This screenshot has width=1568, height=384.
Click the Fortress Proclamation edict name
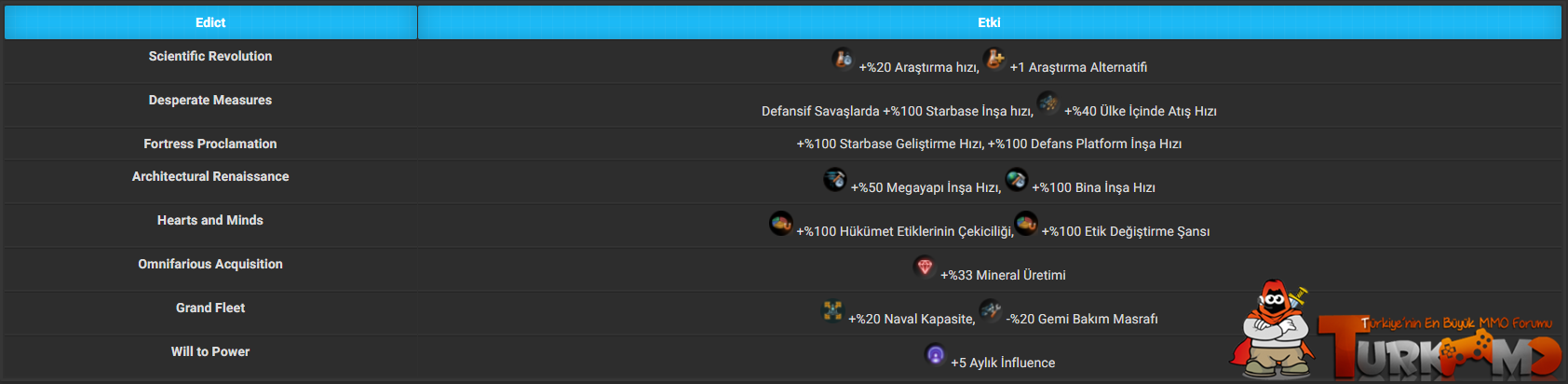(210, 144)
